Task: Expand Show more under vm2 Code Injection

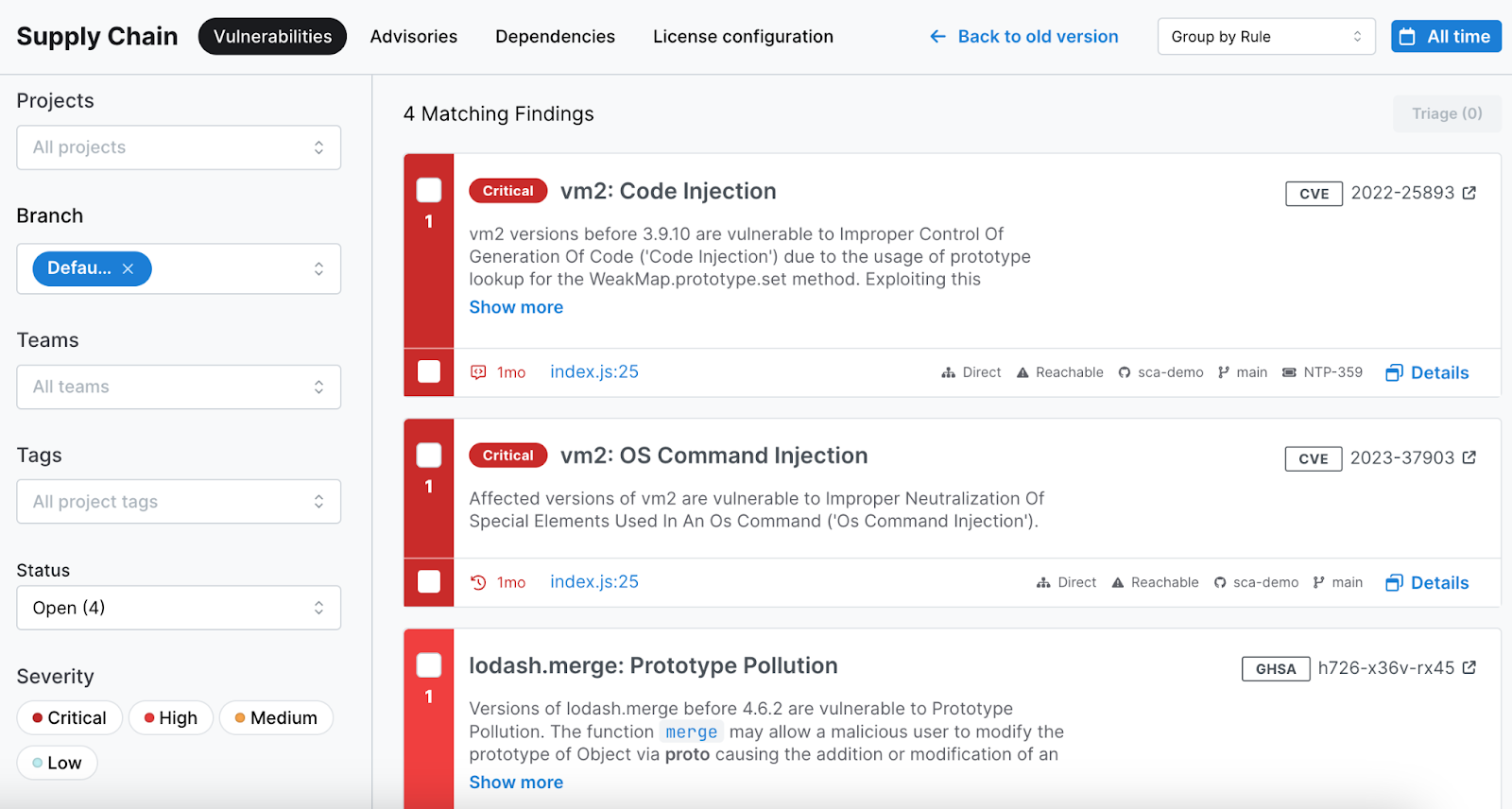Action: coord(516,307)
